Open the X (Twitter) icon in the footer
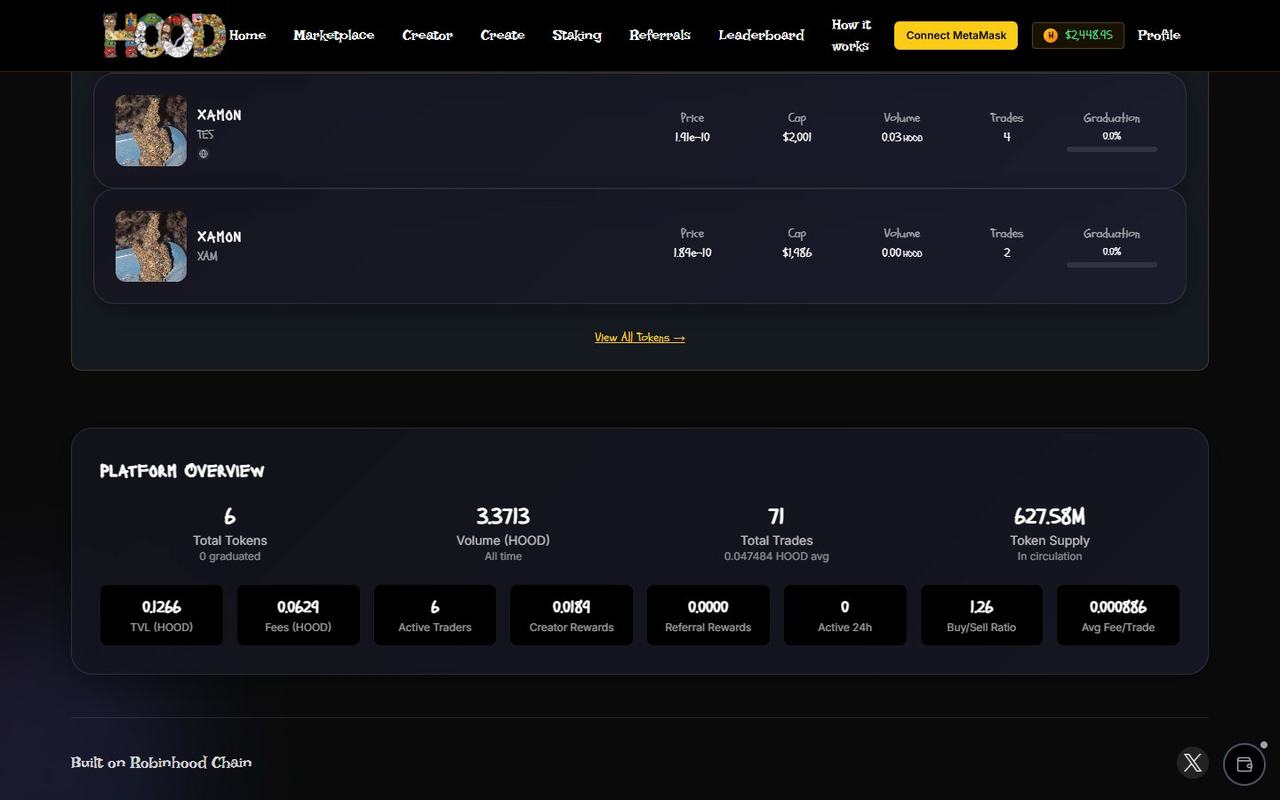Screen dimensions: 1280x800 (x=1192, y=763)
